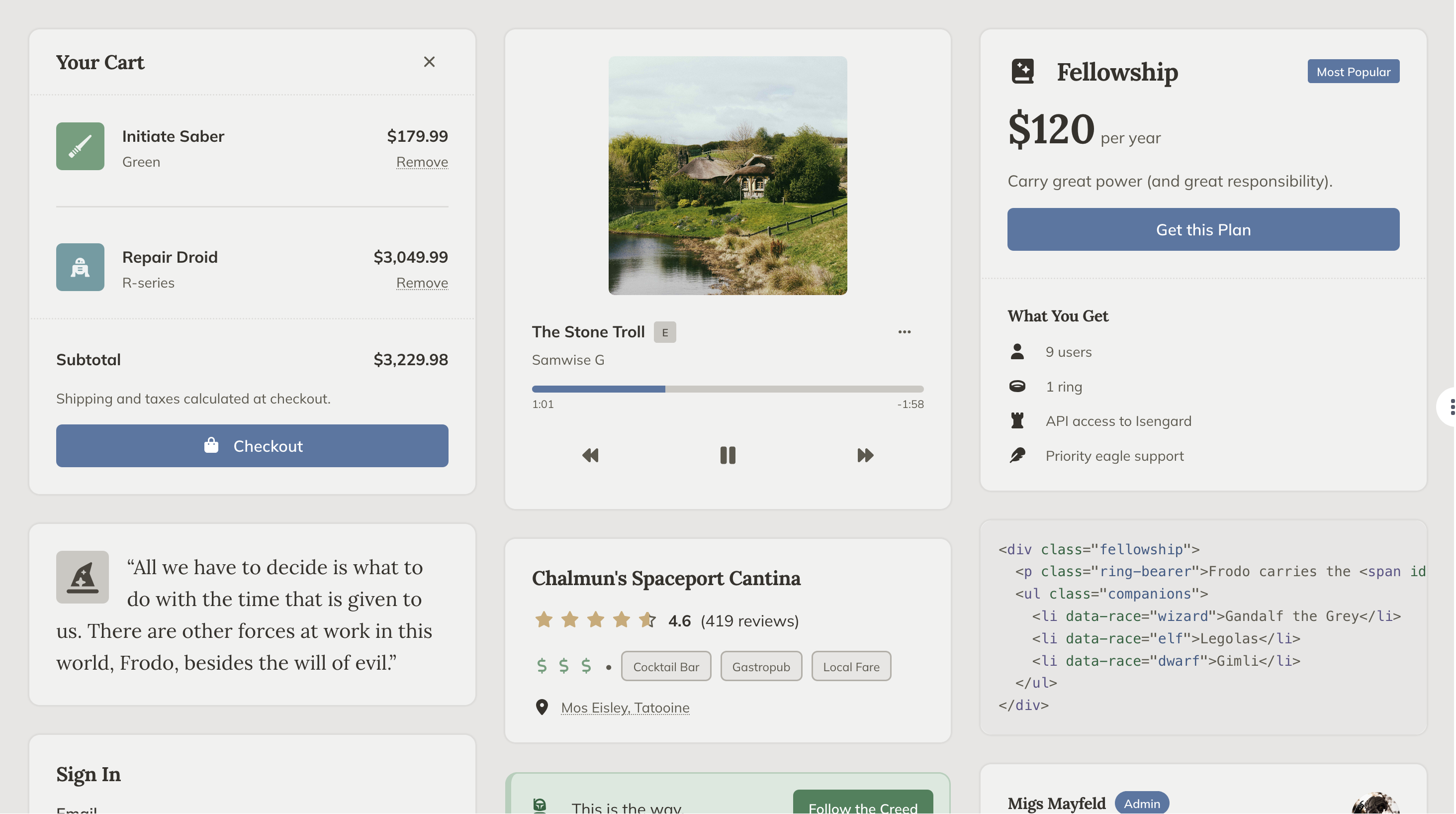Click the Priority eagle support text
The height and width of the screenshot is (814, 1456).
(x=1114, y=456)
